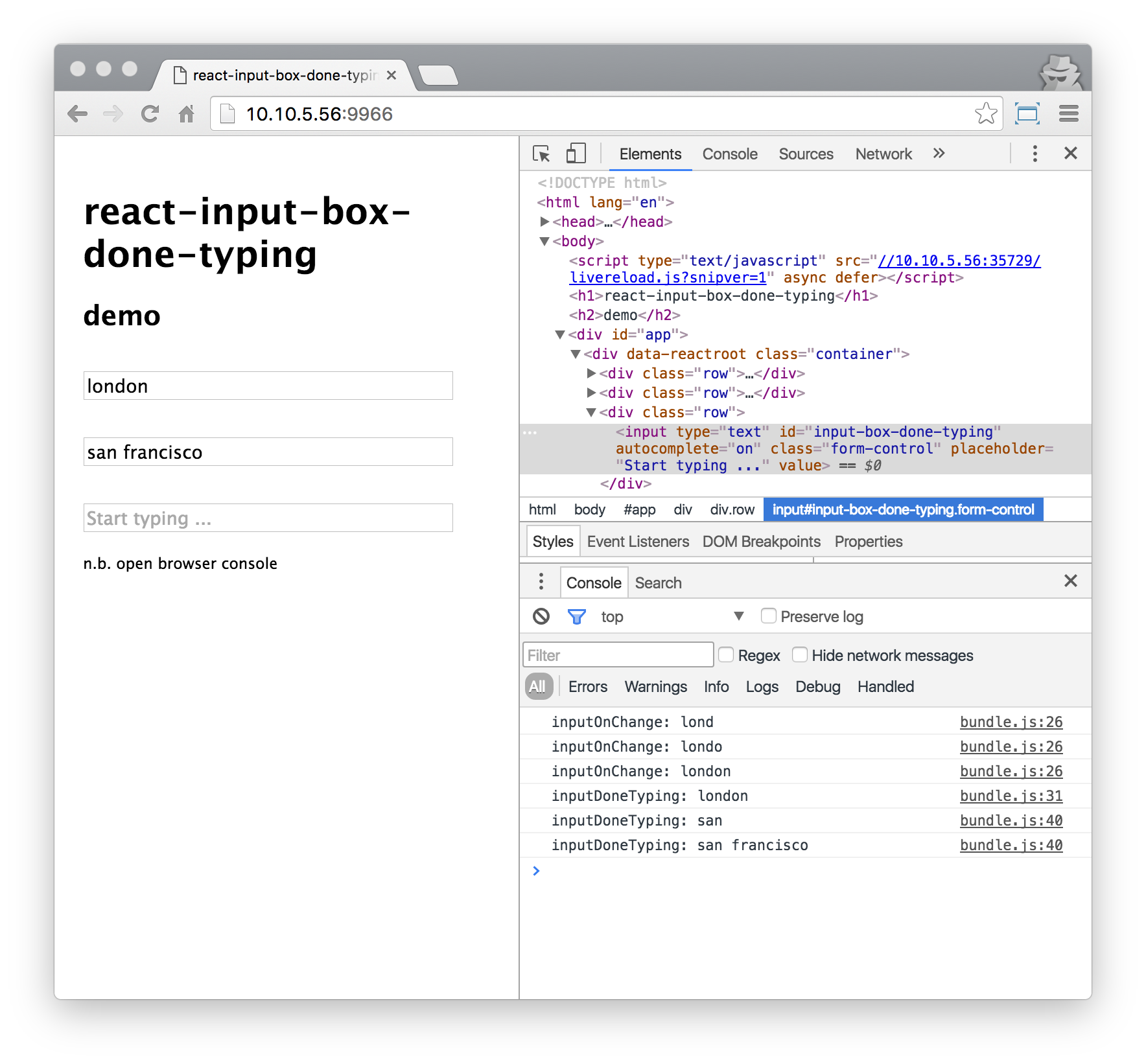Viewport: 1146px width, 1064px height.
Task: Switch to the Elements tab
Action: coord(650,154)
